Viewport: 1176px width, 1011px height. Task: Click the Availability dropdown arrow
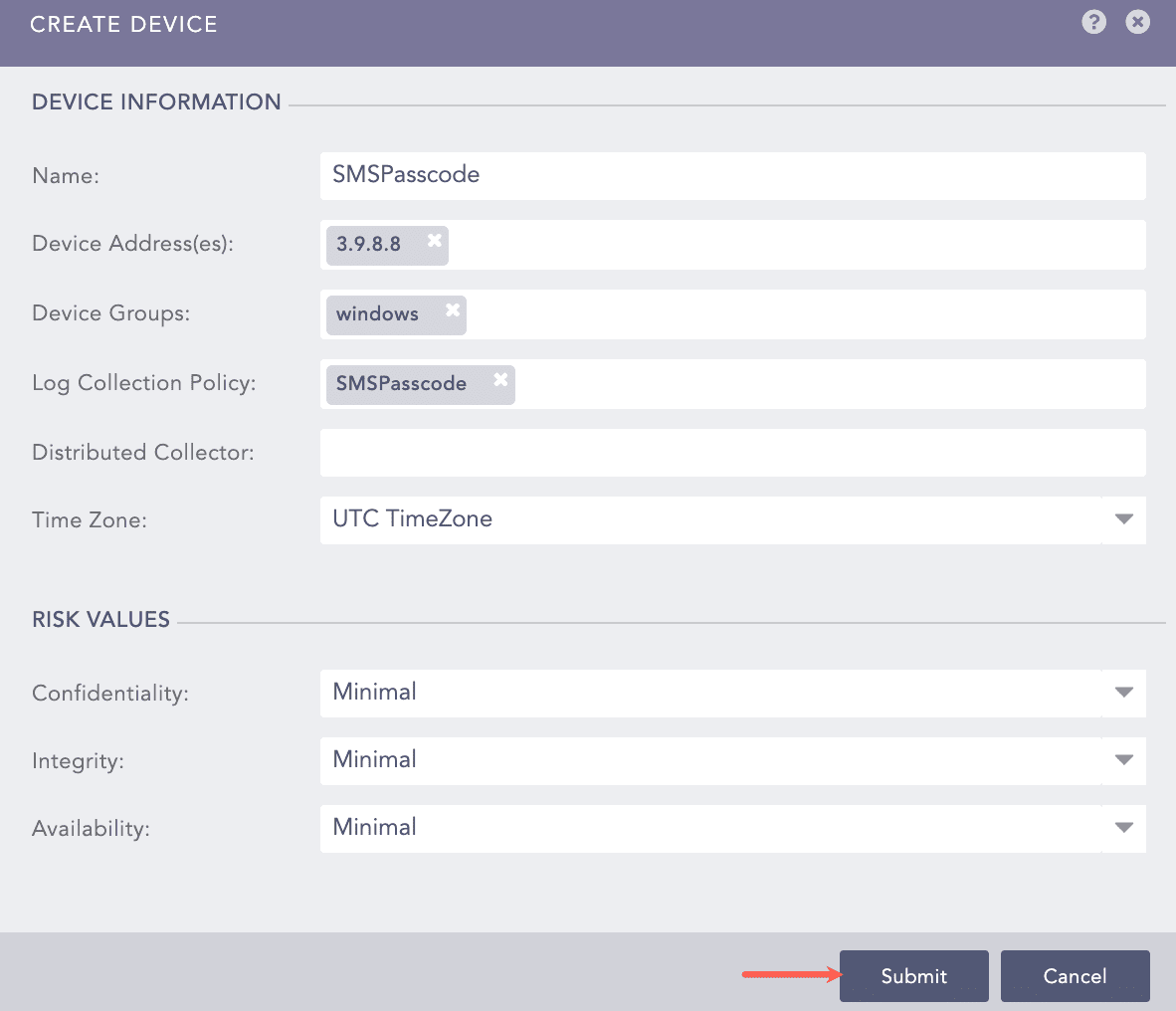[1122, 827]
